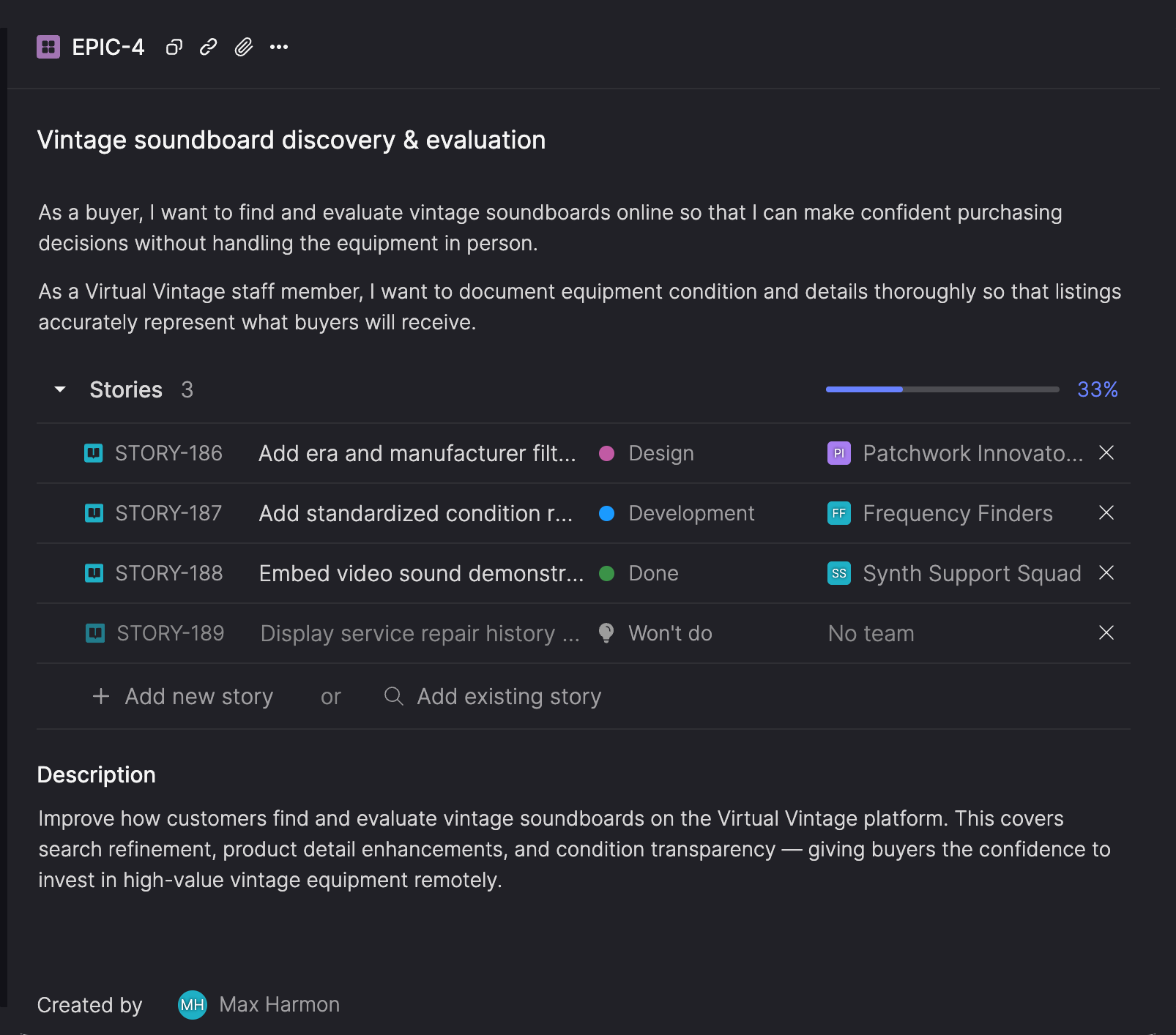
Task: Remove STORY-187 from the epic
Action: point(1106,513)
